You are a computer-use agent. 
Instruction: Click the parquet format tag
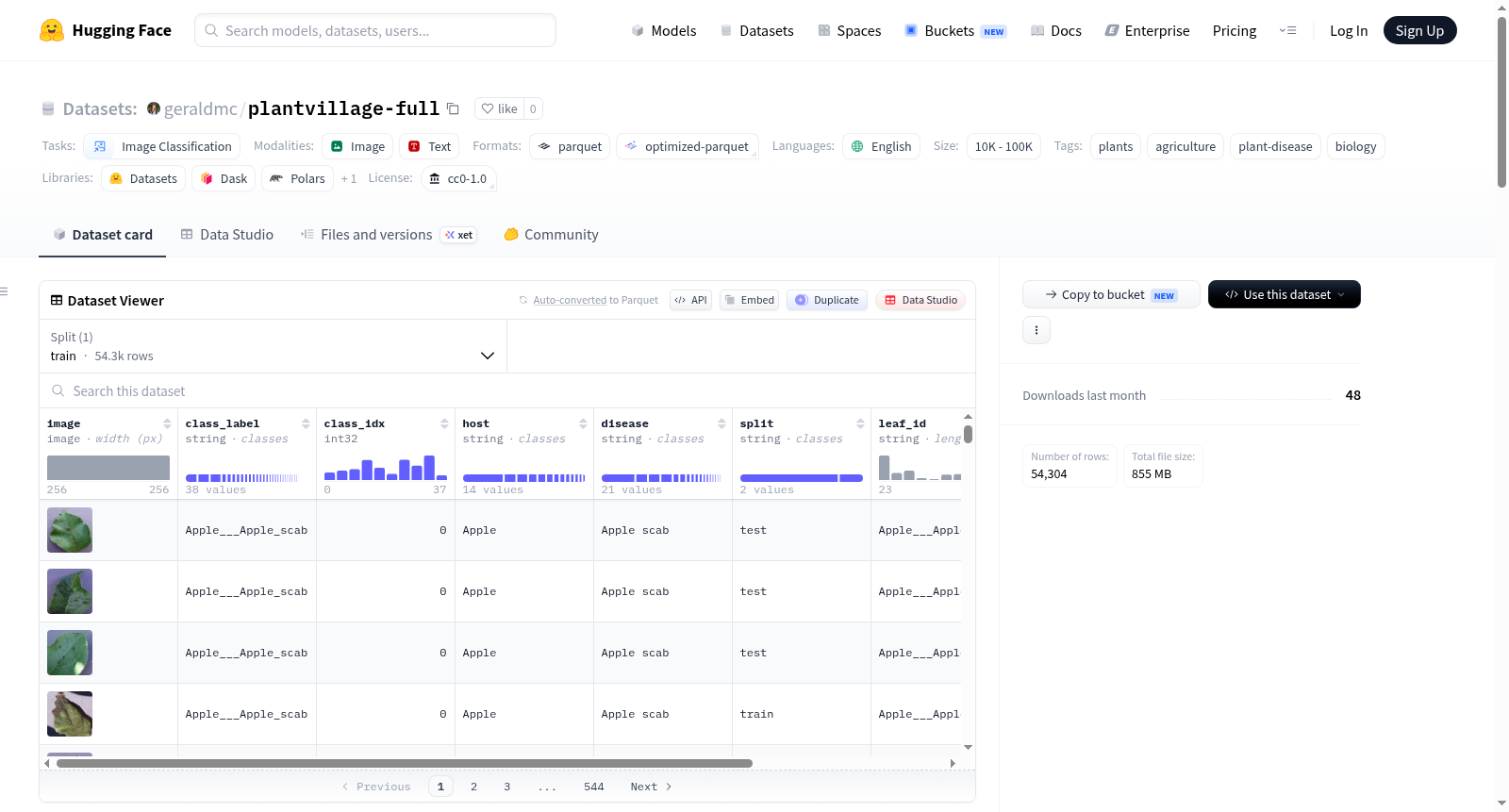[570, 146]
